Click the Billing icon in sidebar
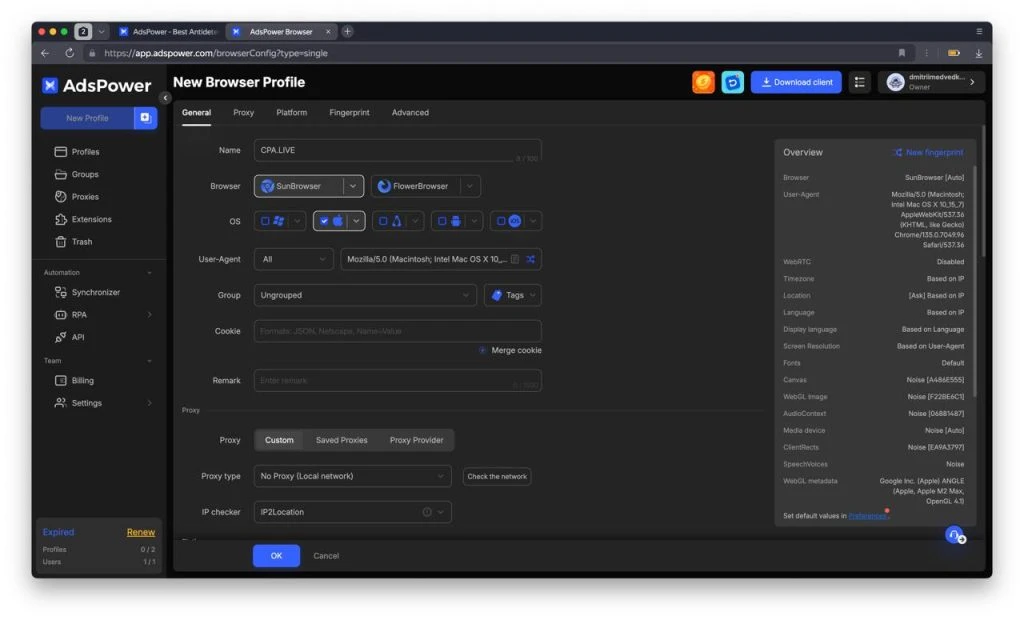The width and height of the screenshot is (1024, 620). [x=61, y=380]
